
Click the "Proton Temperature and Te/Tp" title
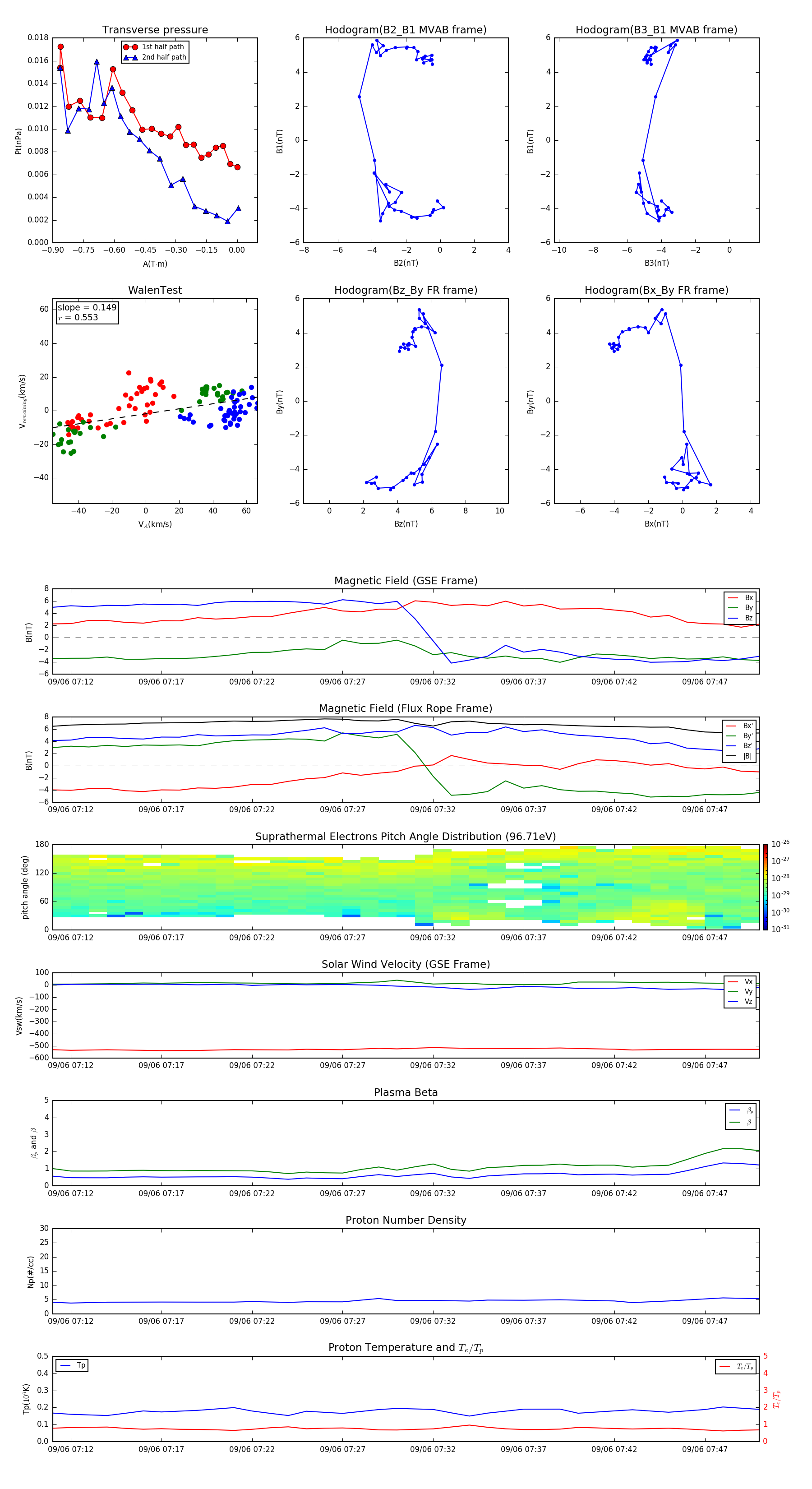pyautogui.click(x=406, y=1348)
